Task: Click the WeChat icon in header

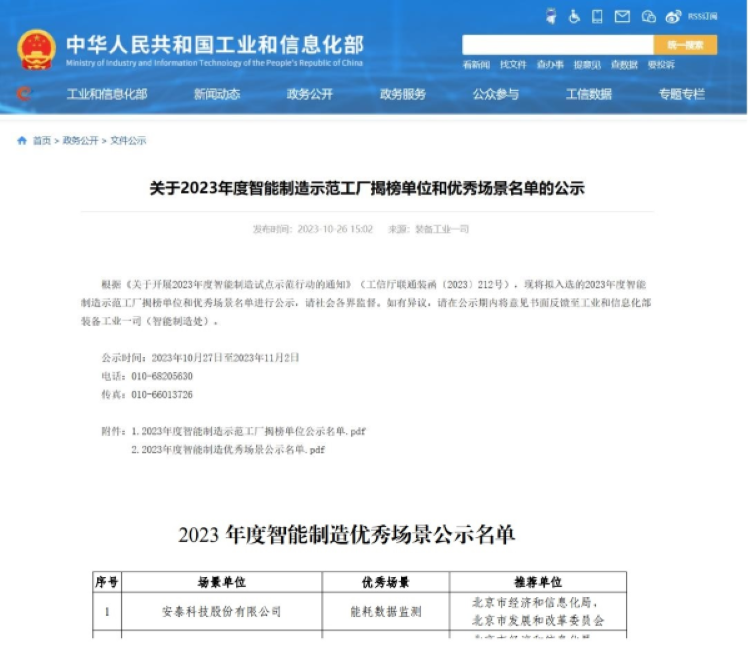Action: (x=648, y=16)
